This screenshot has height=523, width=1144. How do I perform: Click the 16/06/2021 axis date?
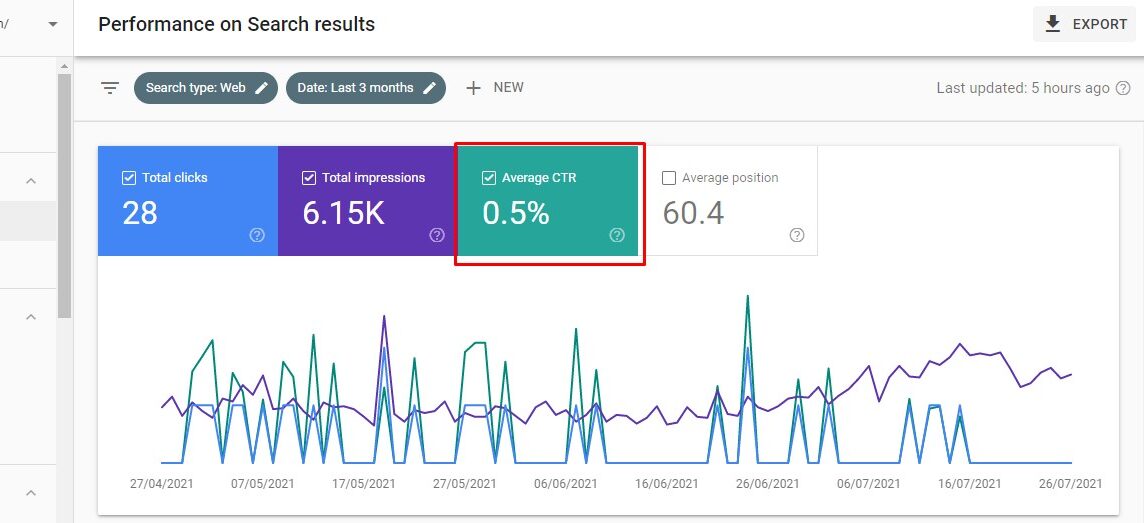(666, 484)
